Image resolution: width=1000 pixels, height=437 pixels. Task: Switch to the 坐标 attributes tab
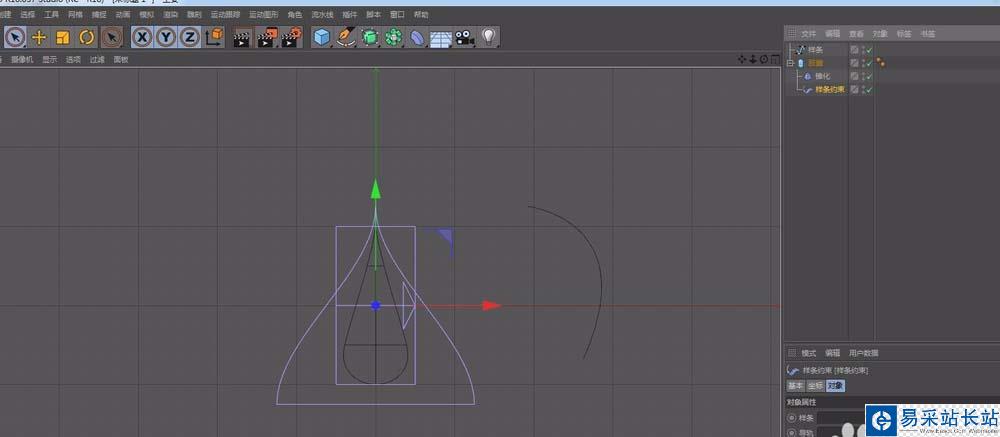815,385
